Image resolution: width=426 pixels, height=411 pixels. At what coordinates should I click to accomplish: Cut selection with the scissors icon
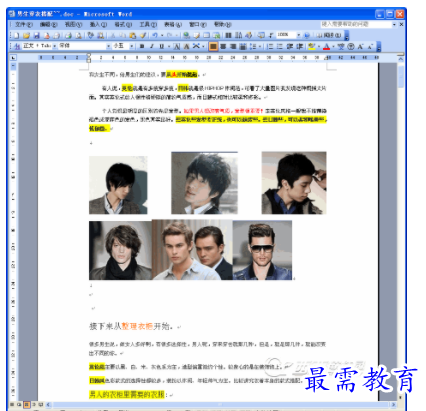click(112, 35)
